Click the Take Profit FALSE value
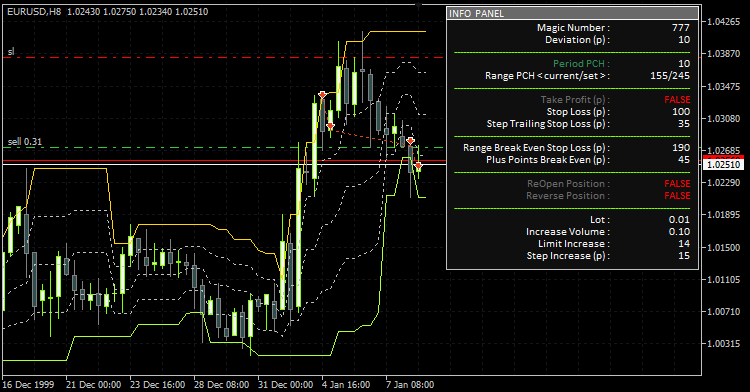750x392 pixels. pyautogui.click(x=677, y=99)
